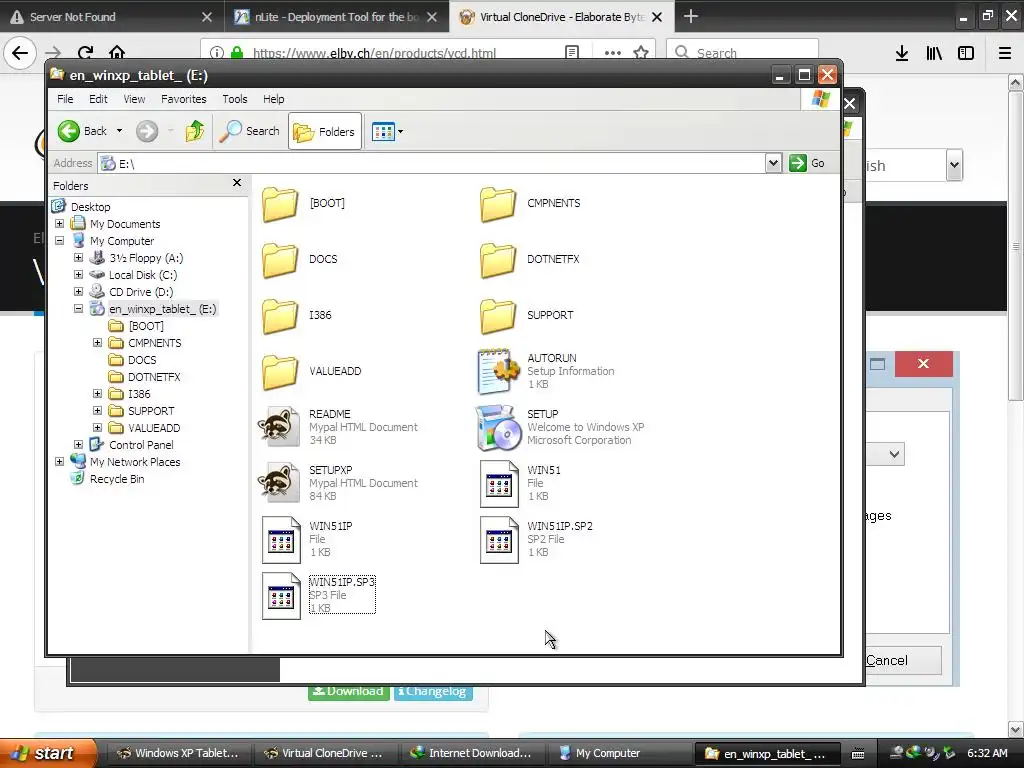Screen dimensions: 1024x768
Task: Open the Help menu
Action: [274, 99]
